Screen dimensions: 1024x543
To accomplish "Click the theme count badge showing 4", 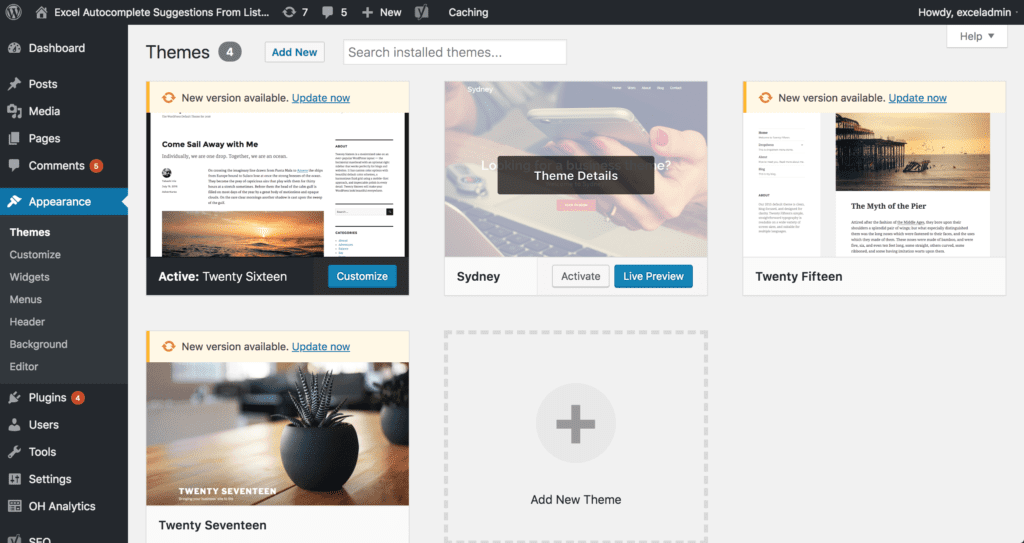I will [230, 52].
